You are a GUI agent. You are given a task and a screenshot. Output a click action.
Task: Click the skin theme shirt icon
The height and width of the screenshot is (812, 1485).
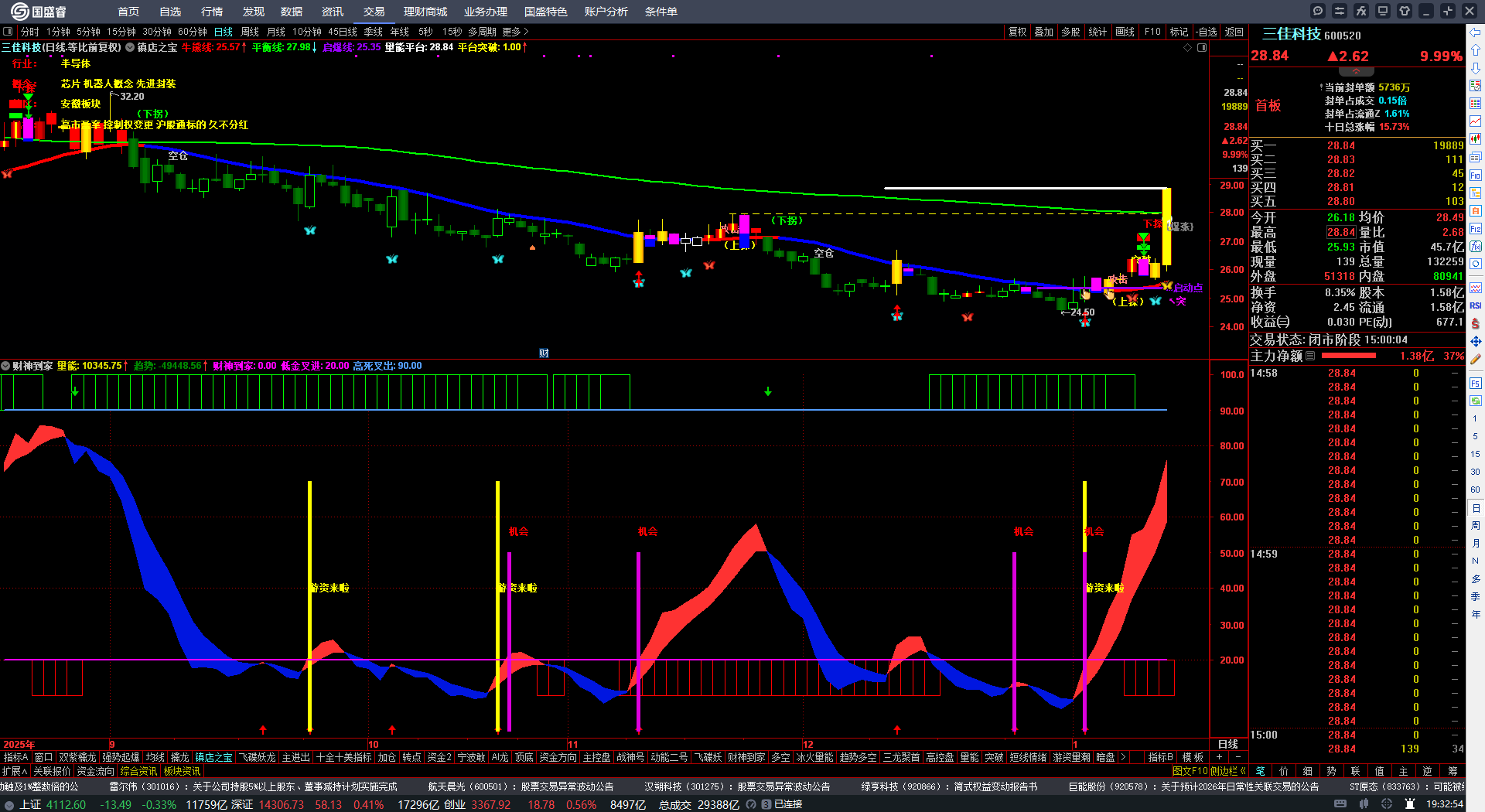click(1405, 11)
